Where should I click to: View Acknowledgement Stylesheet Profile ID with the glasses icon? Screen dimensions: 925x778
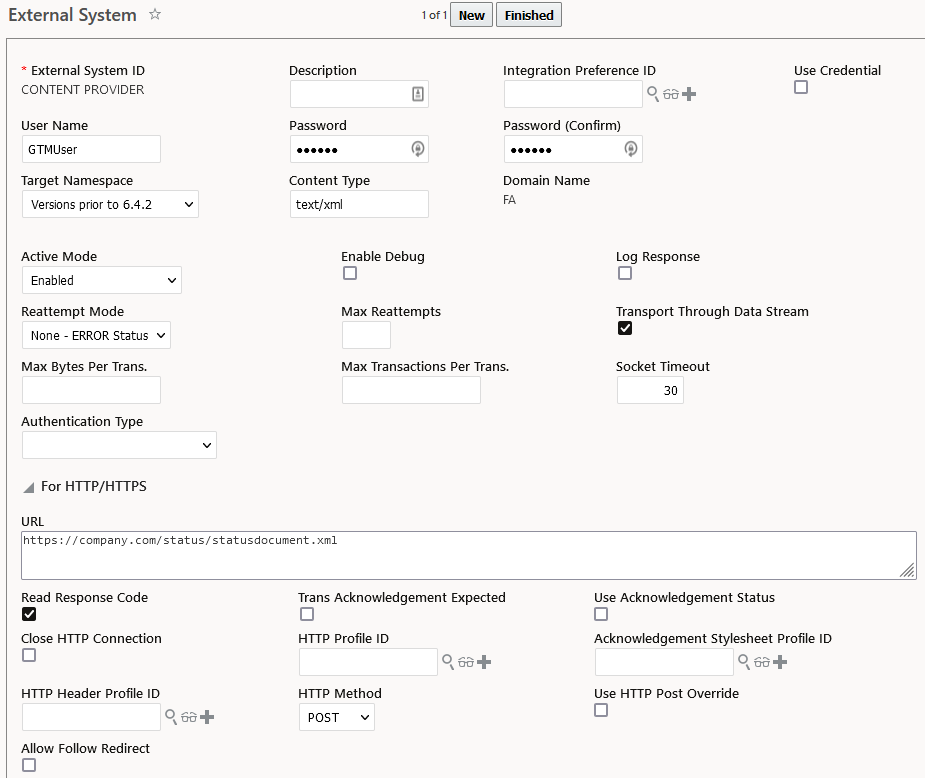[x=762, y=662]
